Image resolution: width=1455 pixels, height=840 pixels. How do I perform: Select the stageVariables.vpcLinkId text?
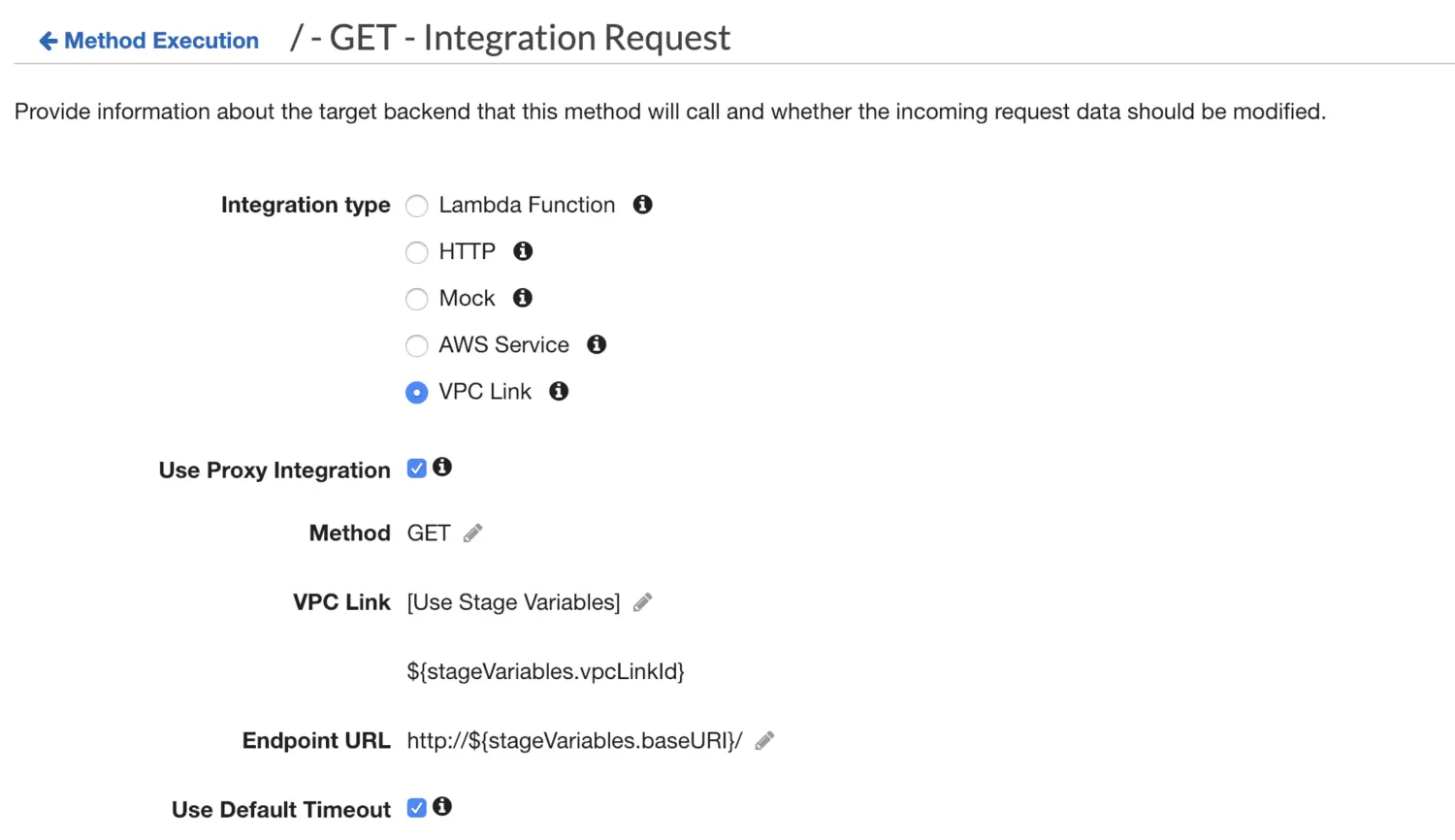(x=545, y=670)
